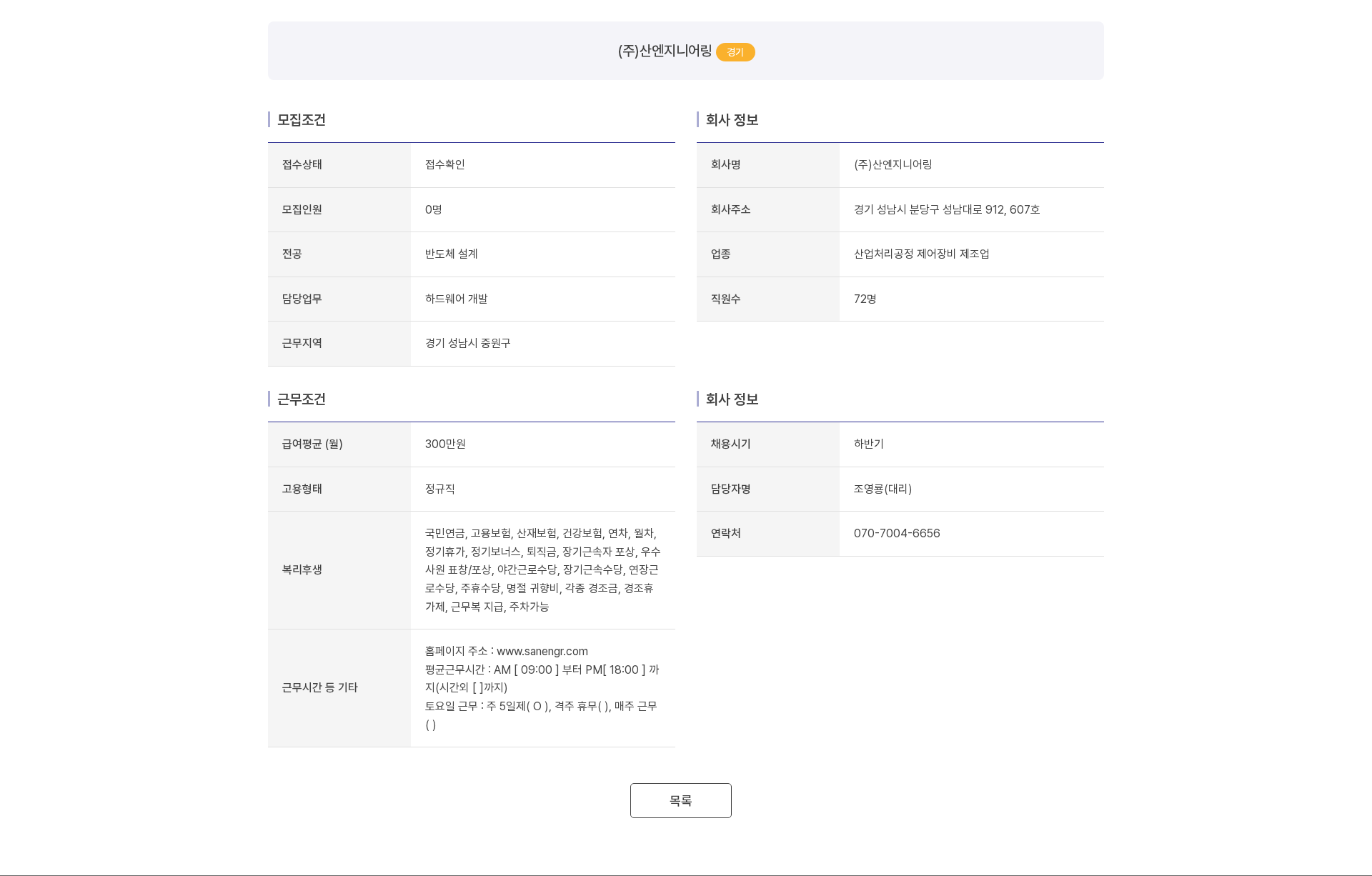Click the 회사주소 row label
Viewport: 1372px width, 876px height.
(x=730, y=209)
